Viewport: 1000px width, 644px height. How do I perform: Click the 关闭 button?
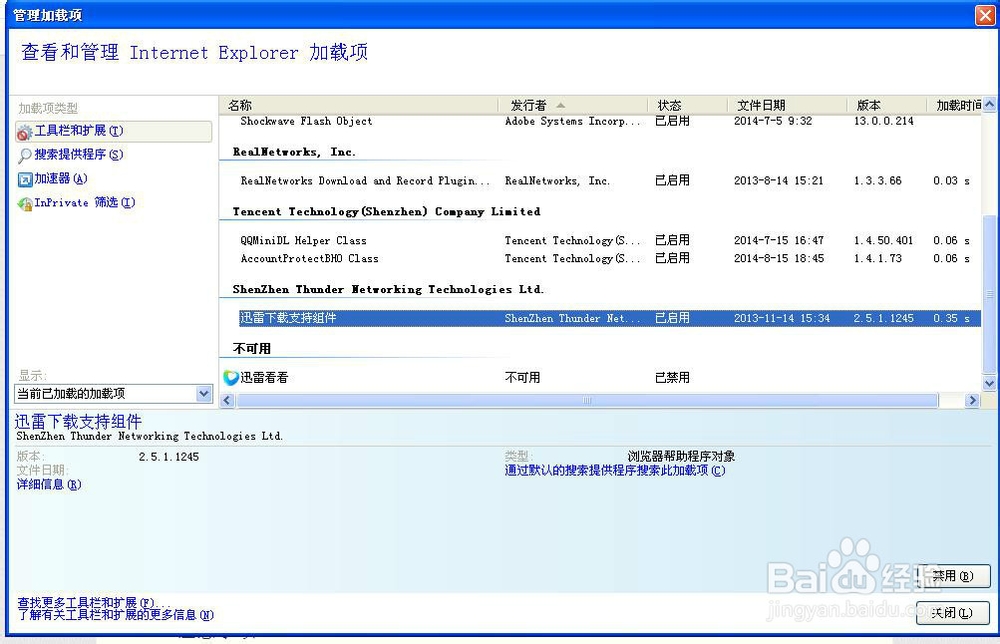point(953,613)
